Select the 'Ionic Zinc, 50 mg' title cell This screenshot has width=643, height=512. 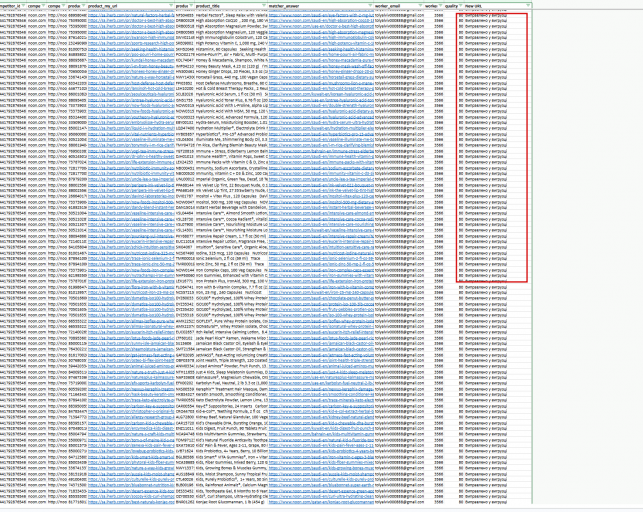tap(232, 264)
